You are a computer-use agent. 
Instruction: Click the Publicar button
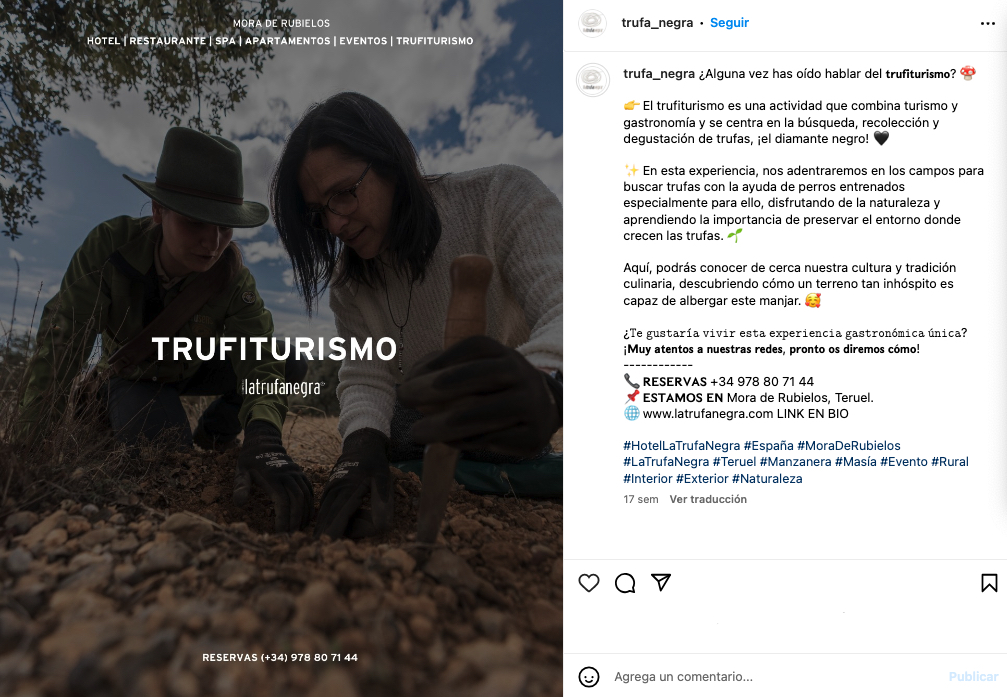tap(973, 676)
